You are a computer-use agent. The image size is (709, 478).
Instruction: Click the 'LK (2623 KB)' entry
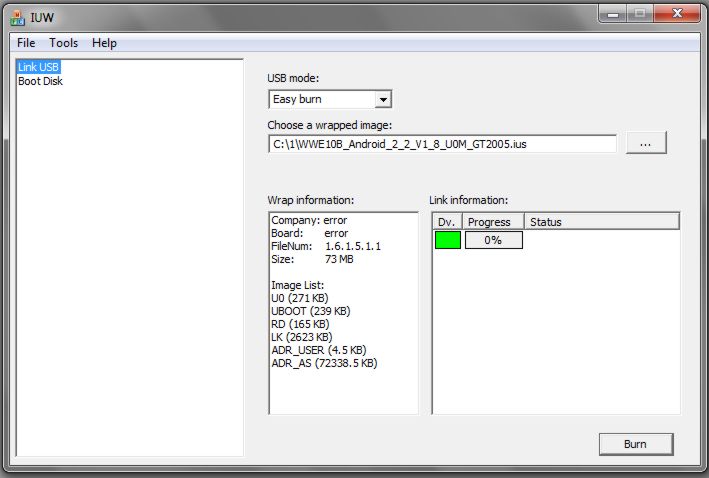coord(302,337)
